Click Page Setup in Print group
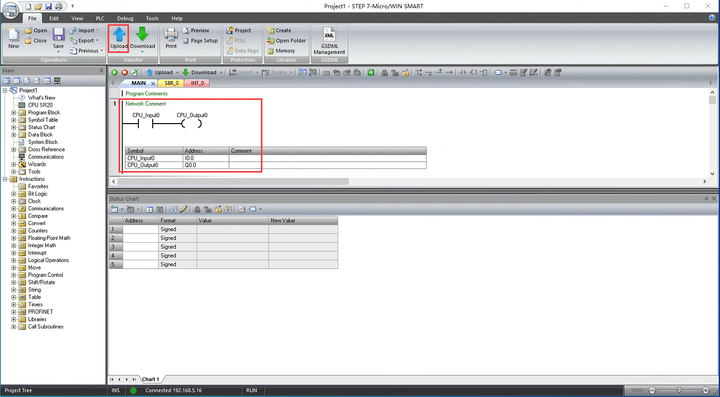The width and height of the screenshot is (720, 397). [200, 40]
